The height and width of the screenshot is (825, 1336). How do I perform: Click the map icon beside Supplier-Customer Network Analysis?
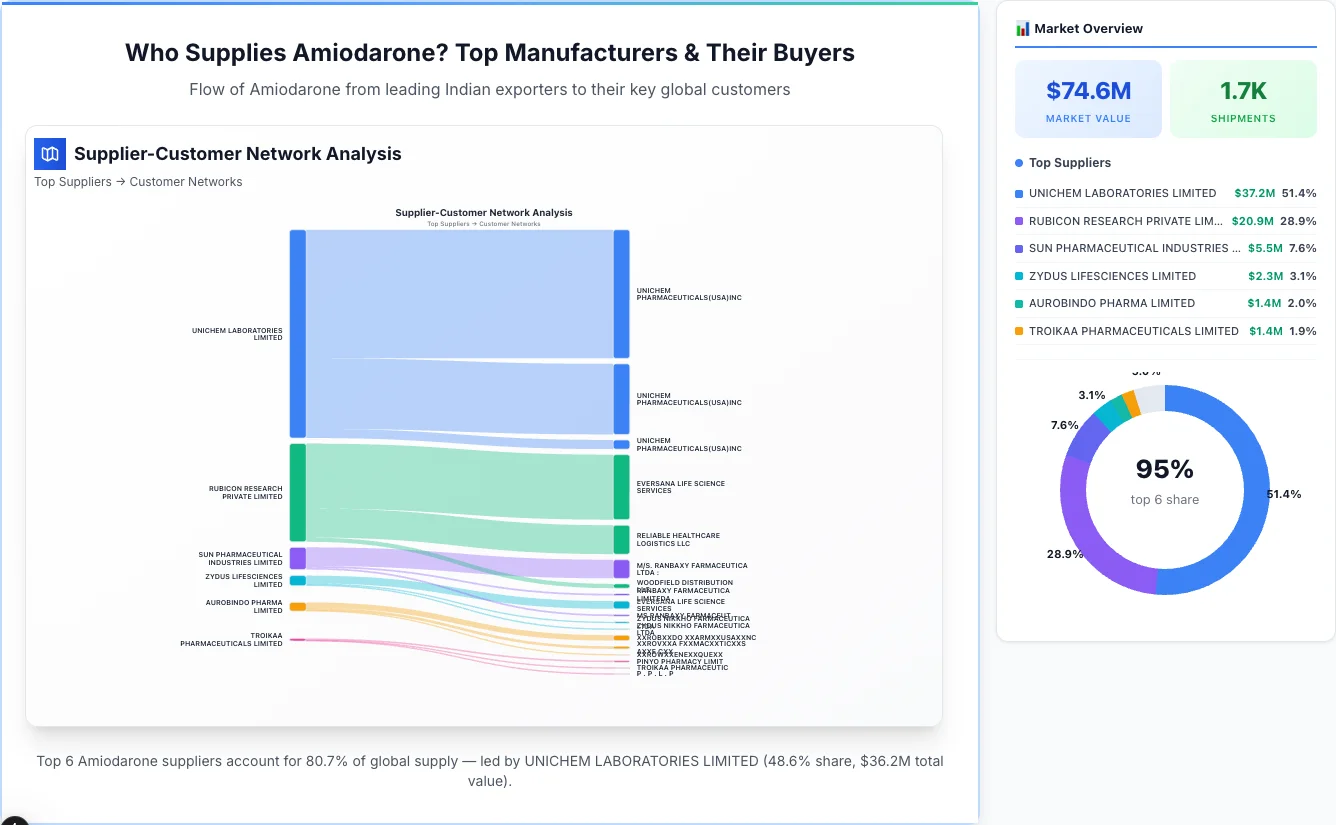point(49,154)
